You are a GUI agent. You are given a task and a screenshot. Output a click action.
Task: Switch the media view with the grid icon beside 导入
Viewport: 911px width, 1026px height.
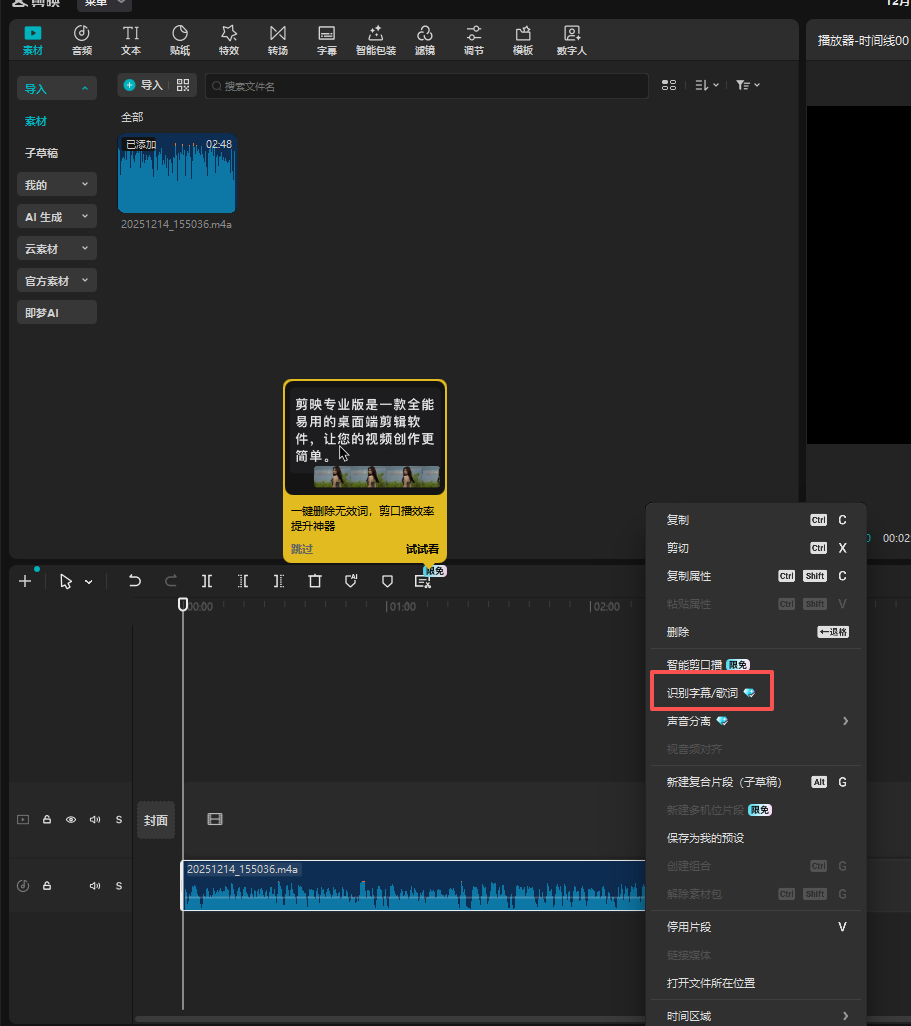183,85
